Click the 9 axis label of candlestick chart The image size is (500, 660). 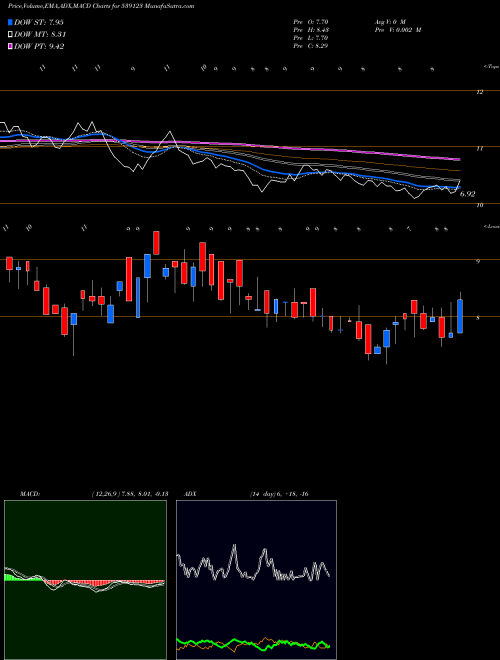(478, 261)
